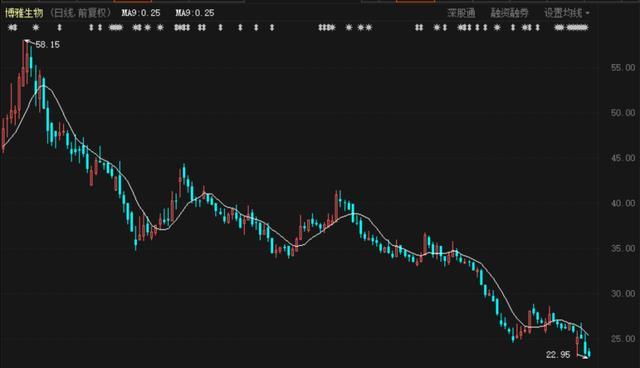Select the last cyan candle beside the 22.95 low

[589, 353]
